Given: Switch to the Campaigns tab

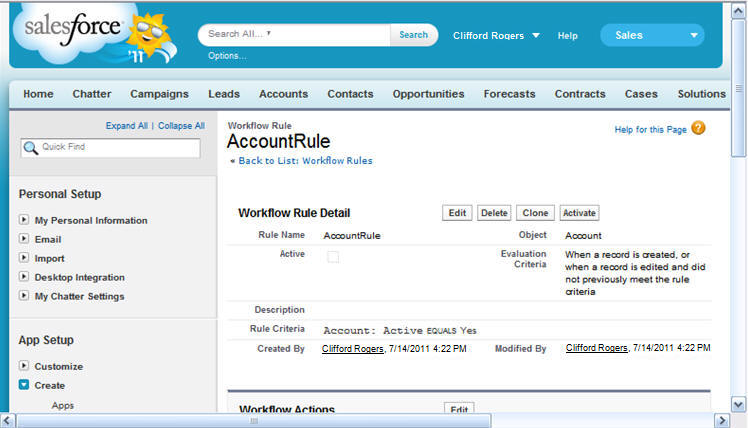Looking at the screenshot, I should click(x=159, y=94).
